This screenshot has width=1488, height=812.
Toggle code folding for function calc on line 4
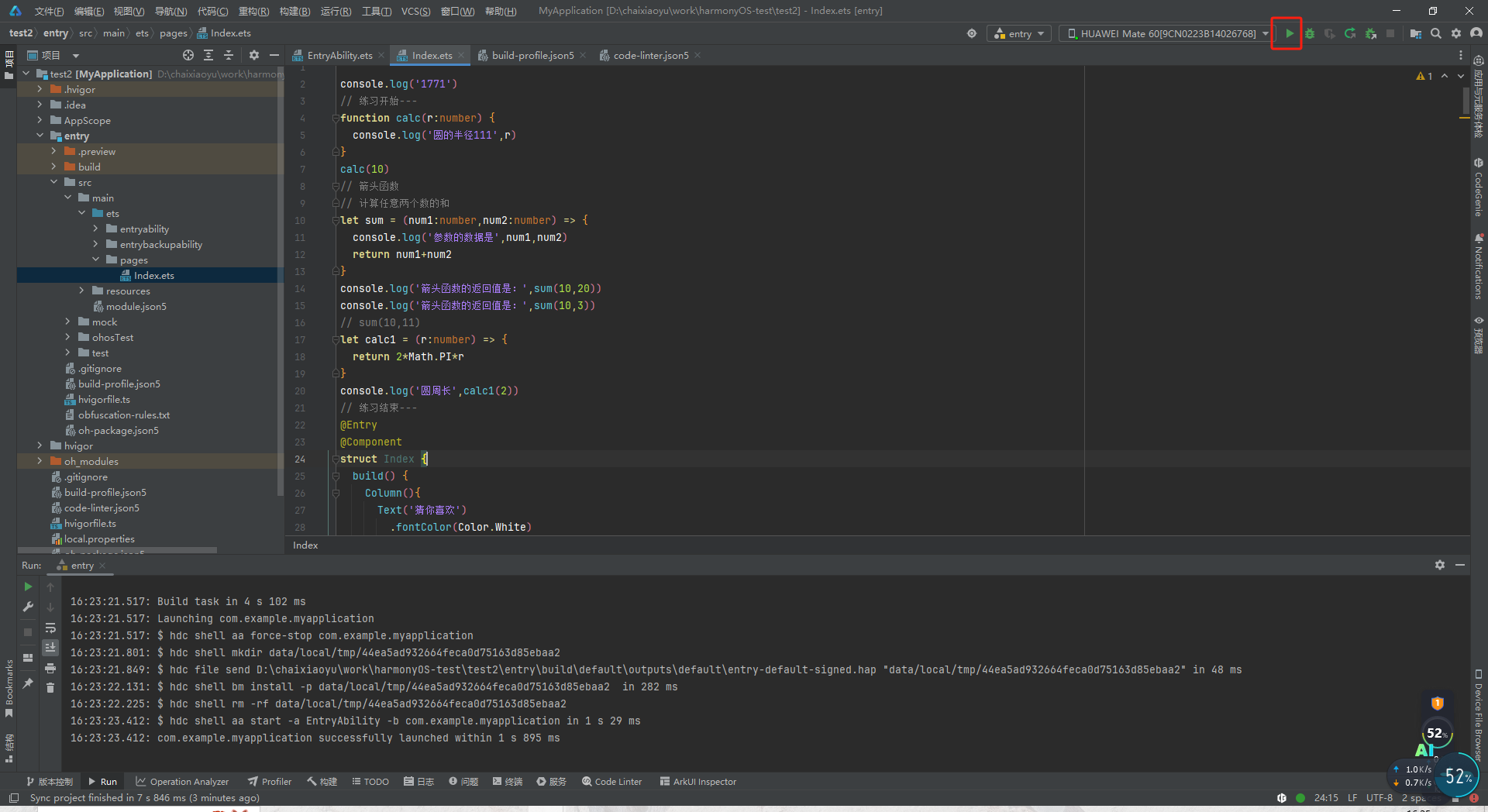click(x=336, y=118)
